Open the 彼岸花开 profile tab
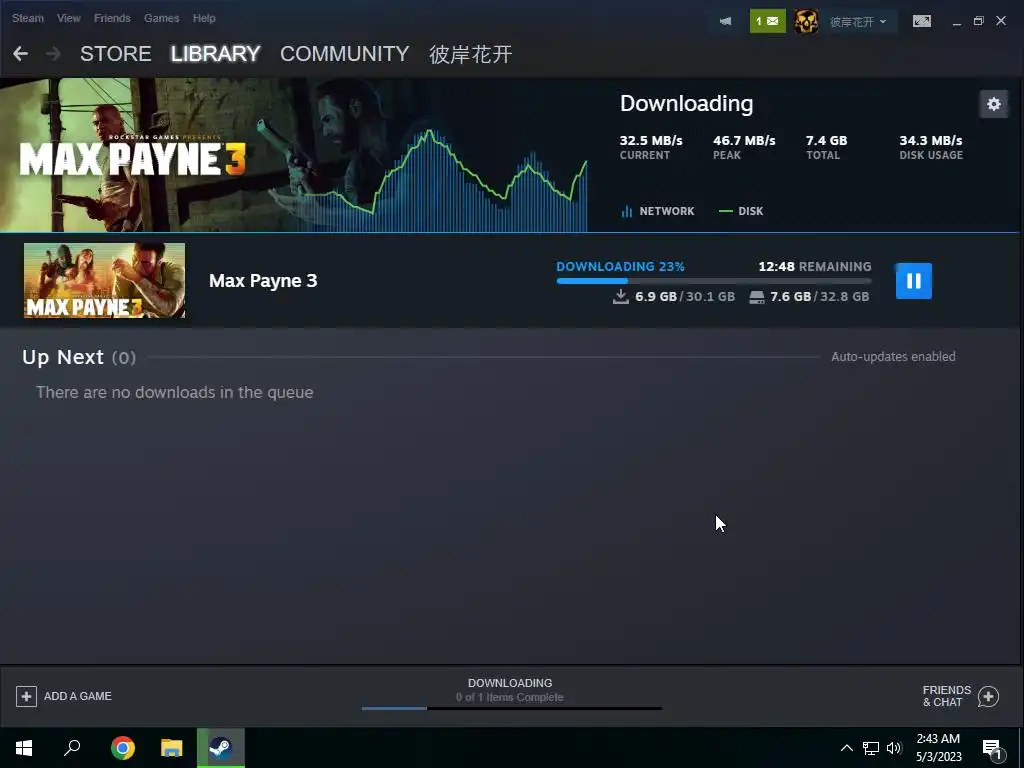 [470, 54]
